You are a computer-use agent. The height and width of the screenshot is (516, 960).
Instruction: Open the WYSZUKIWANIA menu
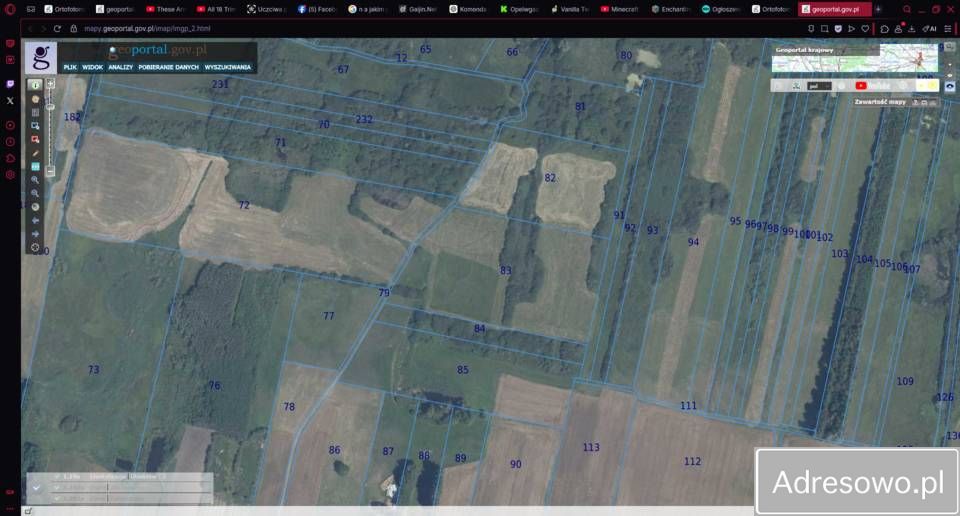point(228,67)
